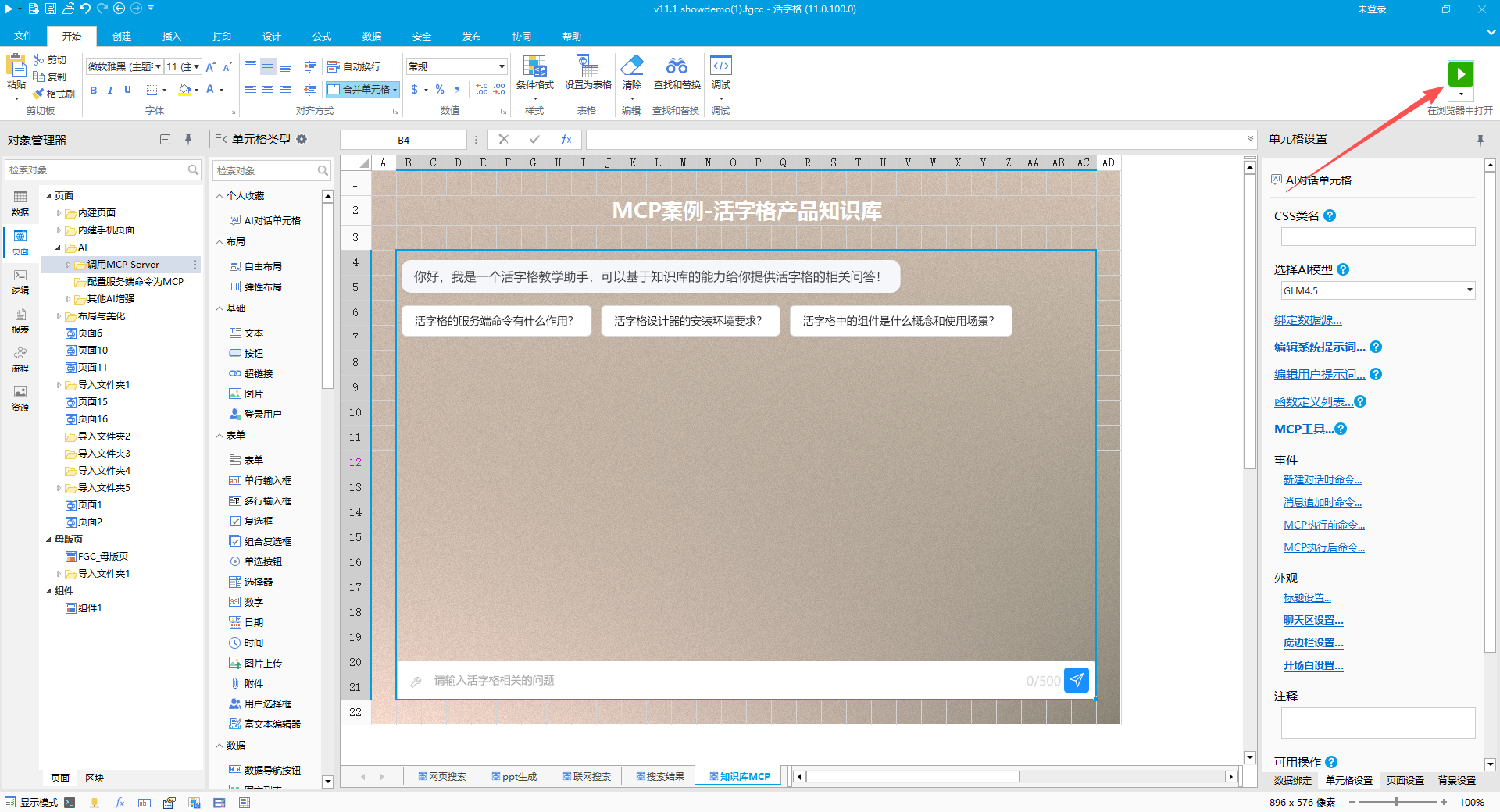Open the font size dropdown
The image size is (1500, 812).
pyautogui.click(x=198, y=67)
